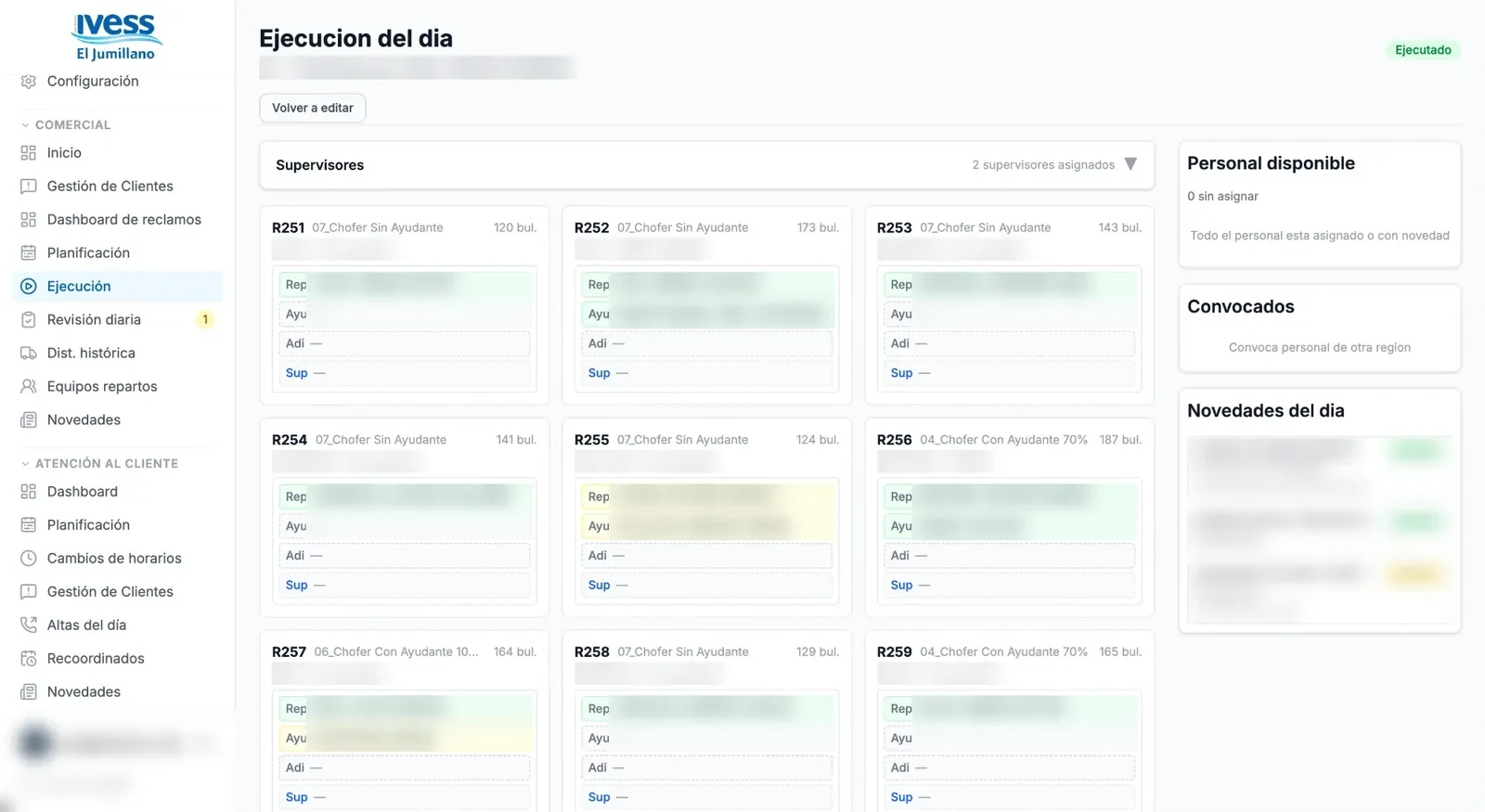
Task: Click the Volver a editar button
Action: (x=313, y=109)
